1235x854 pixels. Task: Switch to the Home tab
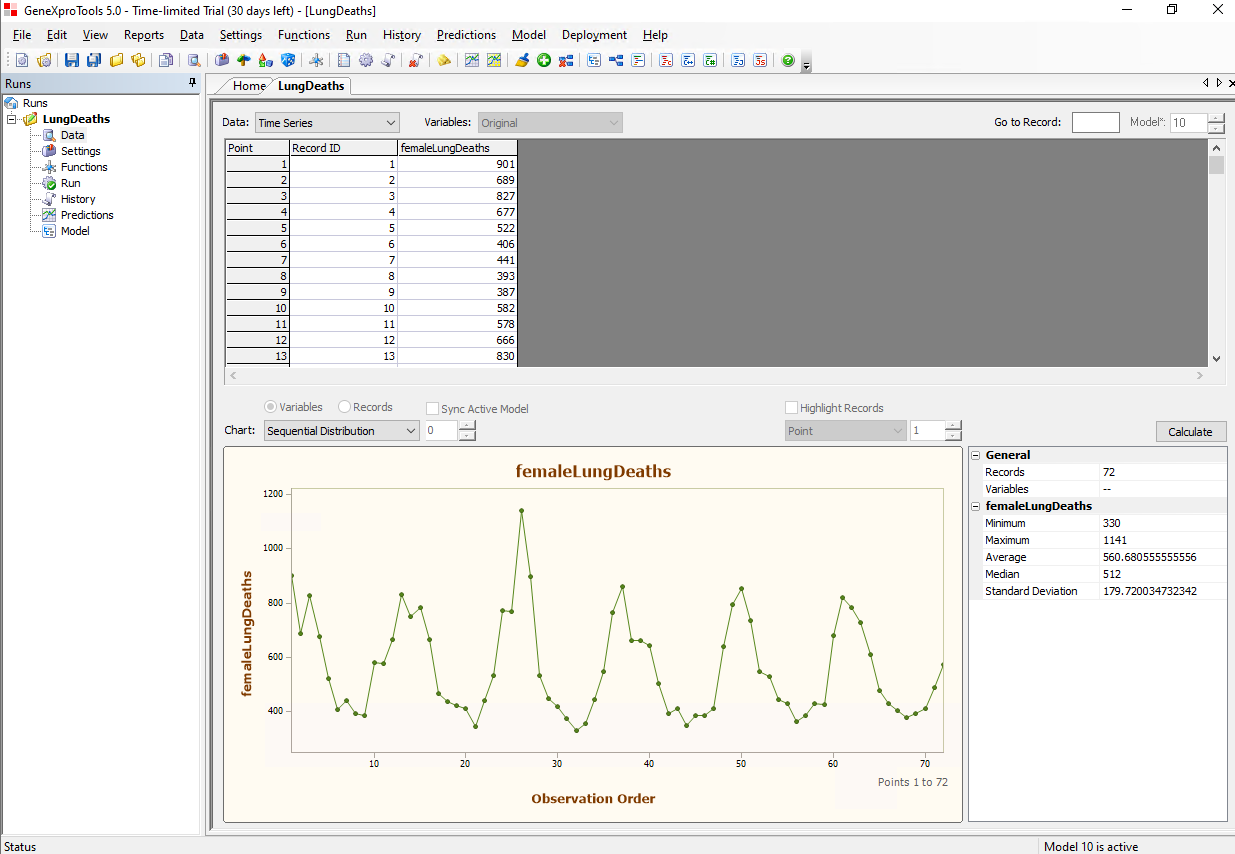coord(249,86)
